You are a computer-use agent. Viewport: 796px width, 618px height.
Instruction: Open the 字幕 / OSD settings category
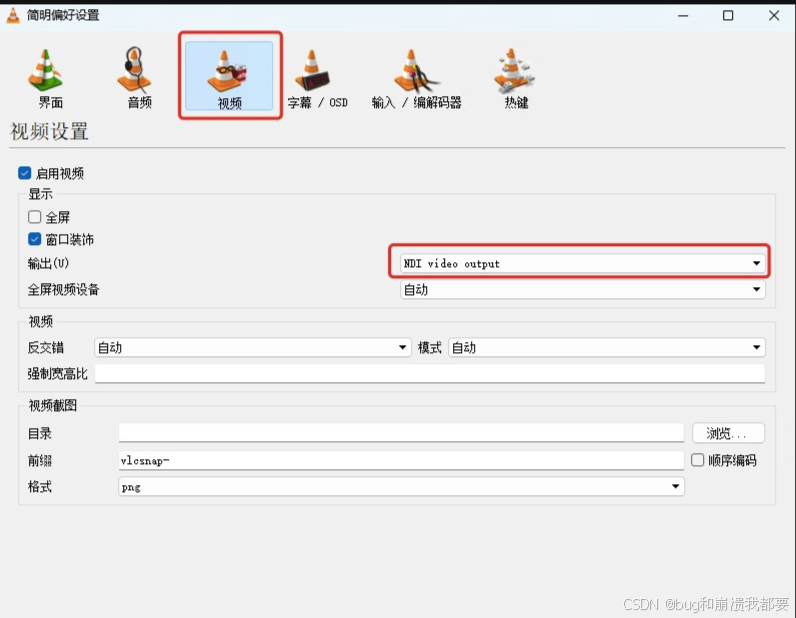point(317,78)
